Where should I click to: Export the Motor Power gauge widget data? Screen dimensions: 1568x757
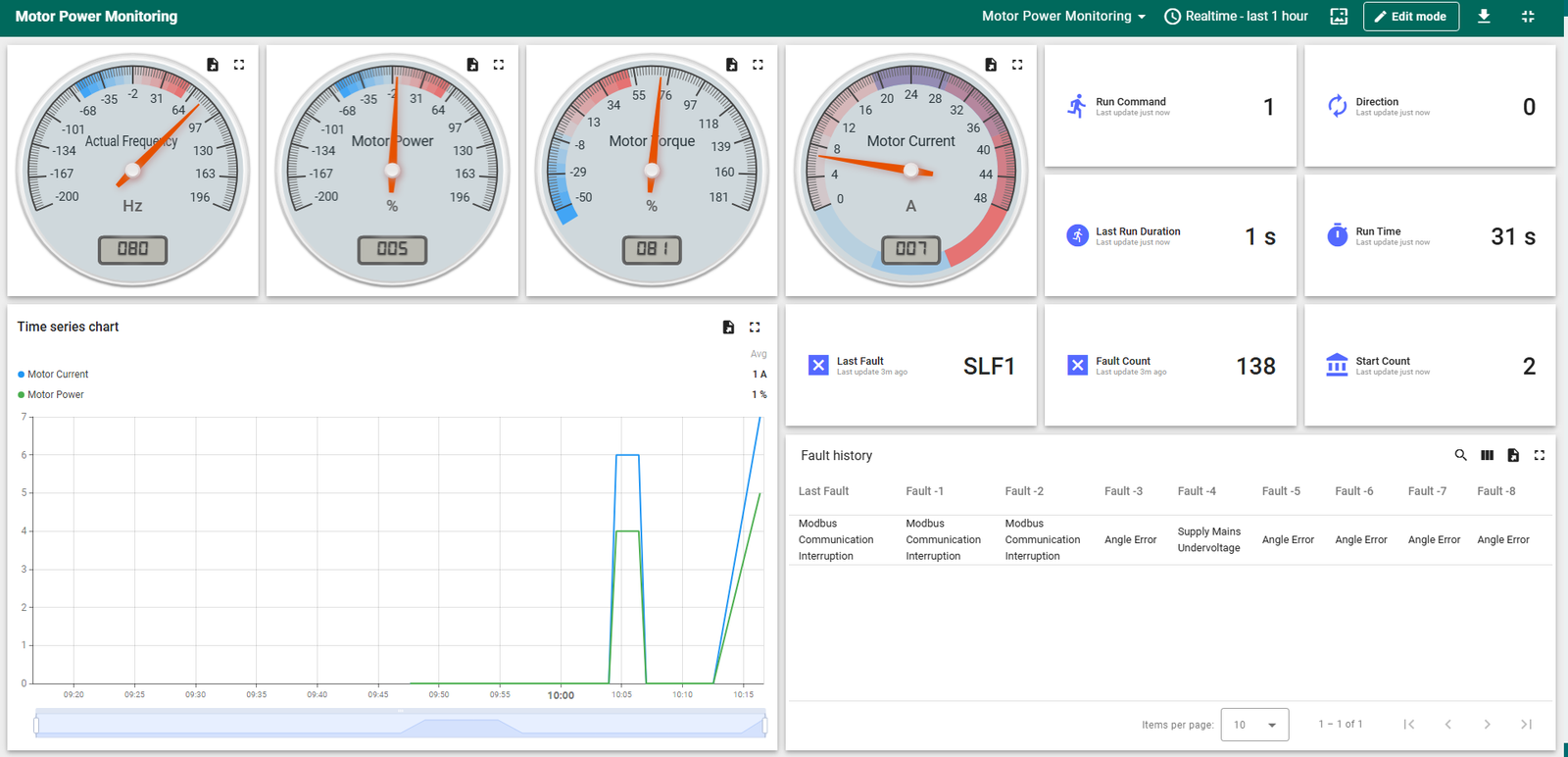[472, 65]
